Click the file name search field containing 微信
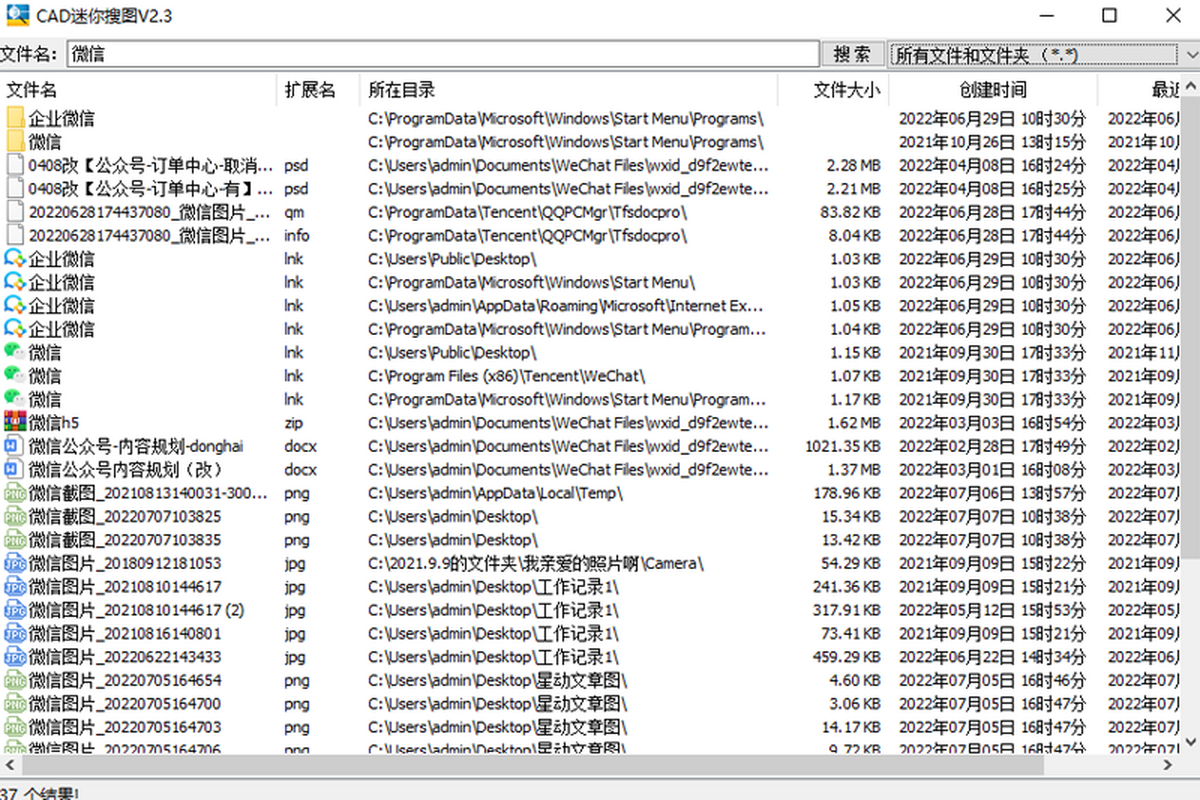Screen dimensions: 1200x800 point(442,55)
